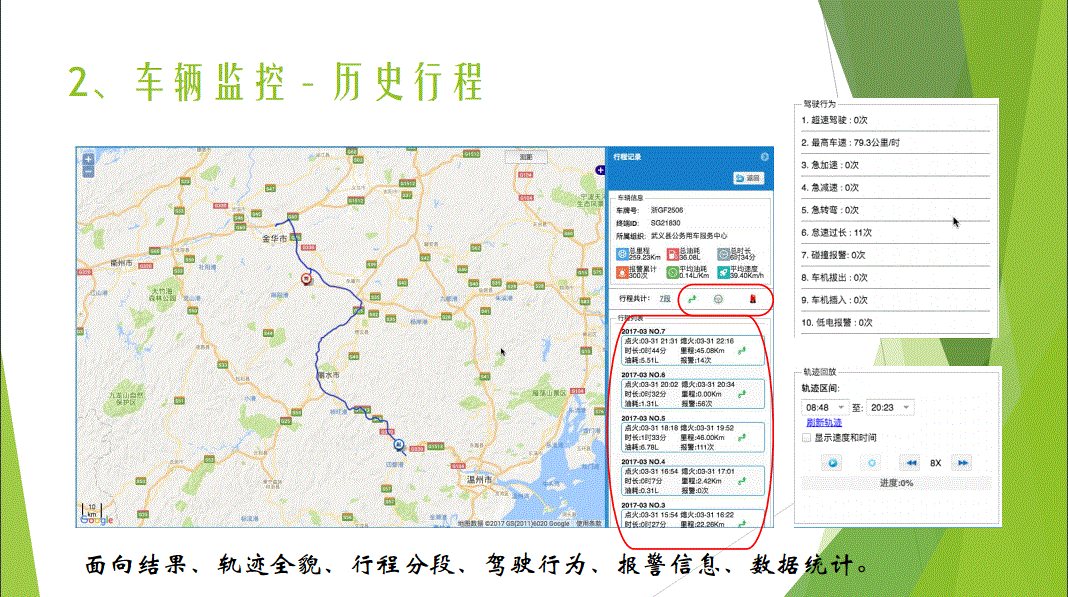Viewport: 1068px width, 597px height.
Task: Show route for trip NO.4
Action: pos(742,481)
